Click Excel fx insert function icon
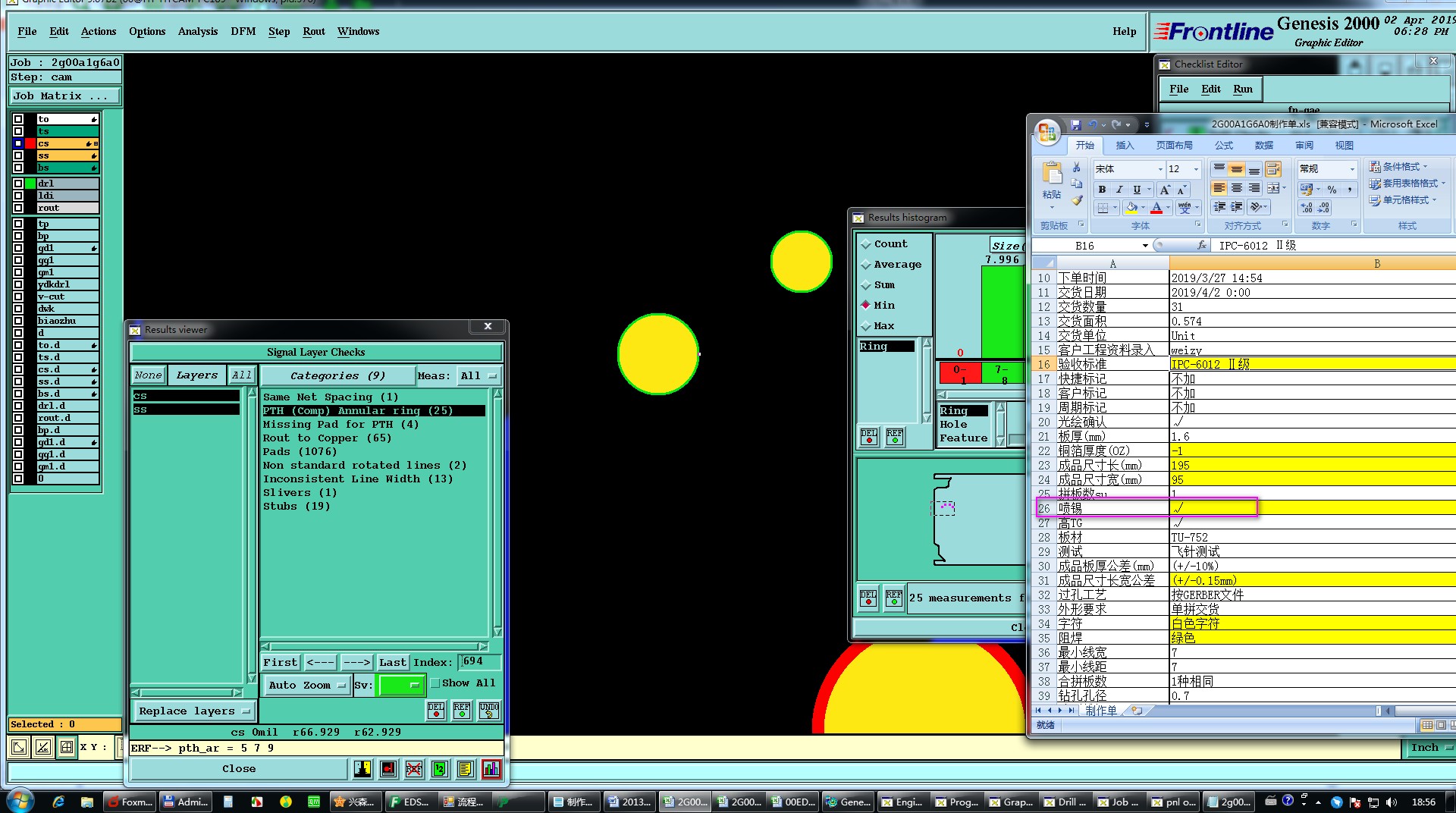The height and width of the screenshot is (813, 1456). [x=1202, y=246]
